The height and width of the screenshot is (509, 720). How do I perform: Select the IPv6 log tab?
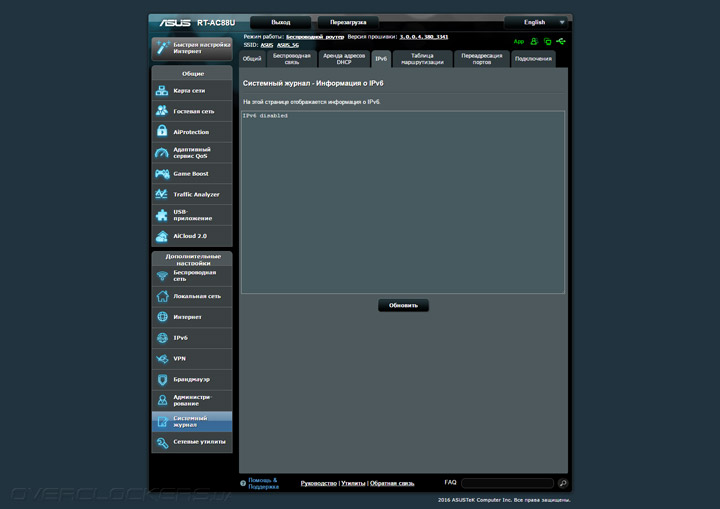click(x=381, y=59)
